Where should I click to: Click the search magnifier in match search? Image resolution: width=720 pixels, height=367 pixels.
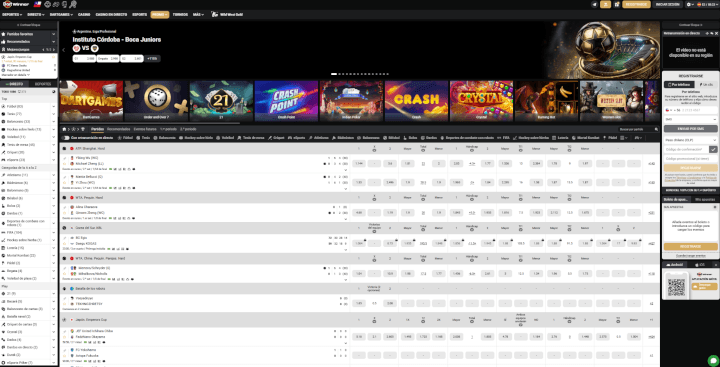[655, 130]
